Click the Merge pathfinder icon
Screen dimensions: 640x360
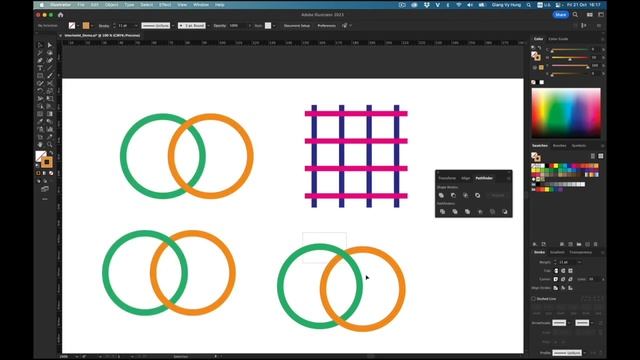[467, 211]
